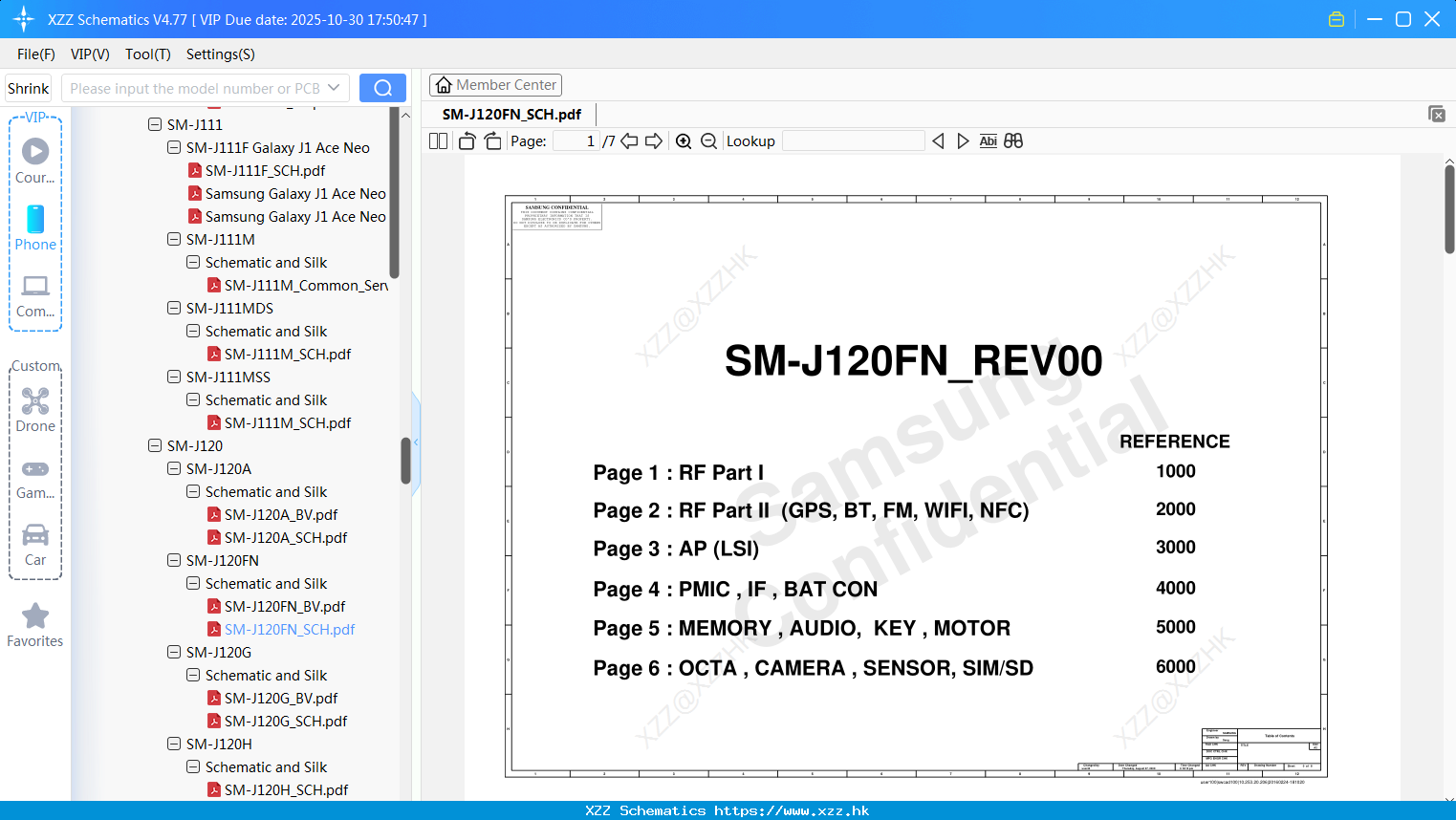Click the Member Center button
Viewport: 1456px width, 820px height.
point(495,85)
